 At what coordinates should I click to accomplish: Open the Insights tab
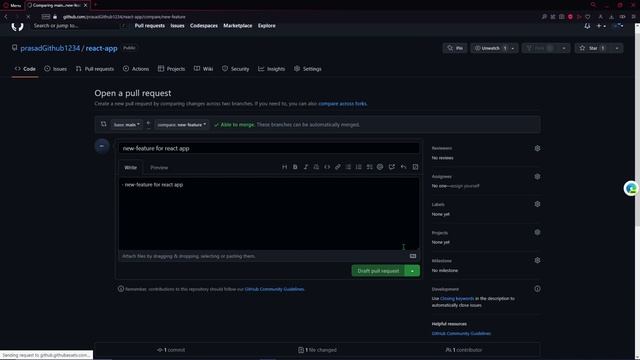tap(271, 69)
